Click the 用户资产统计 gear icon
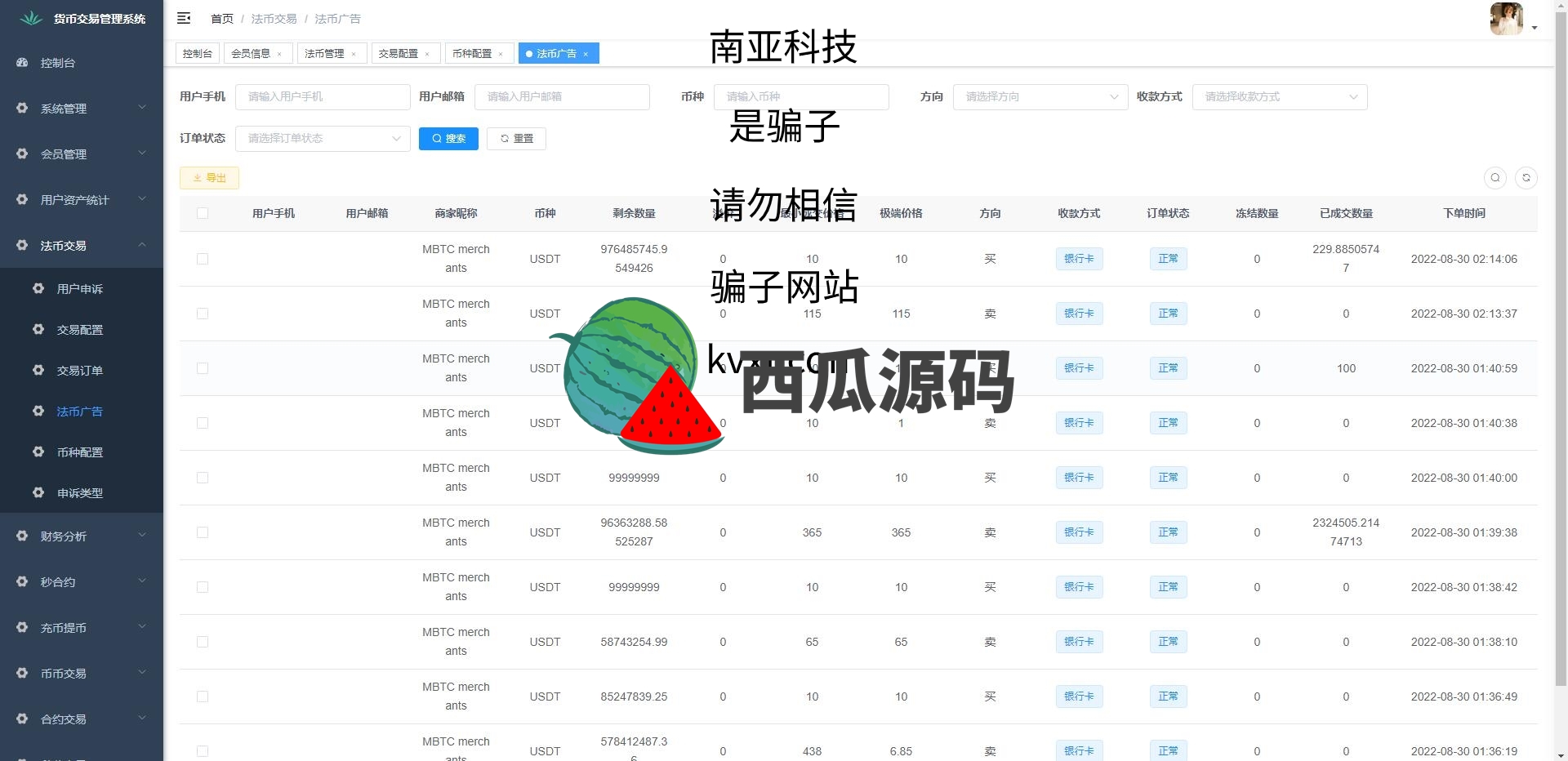The height and width of the screenshot is (761, 1568). pos(23,199)
